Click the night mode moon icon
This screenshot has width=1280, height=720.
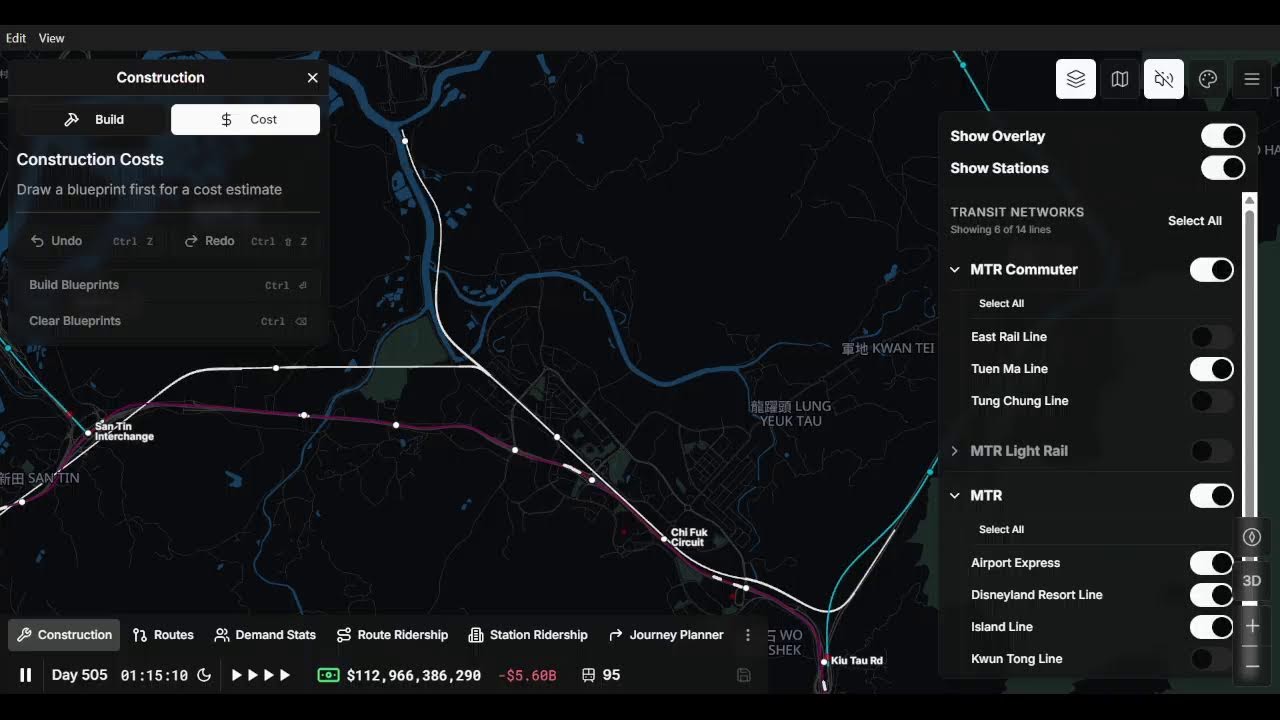tap(204, 675)
